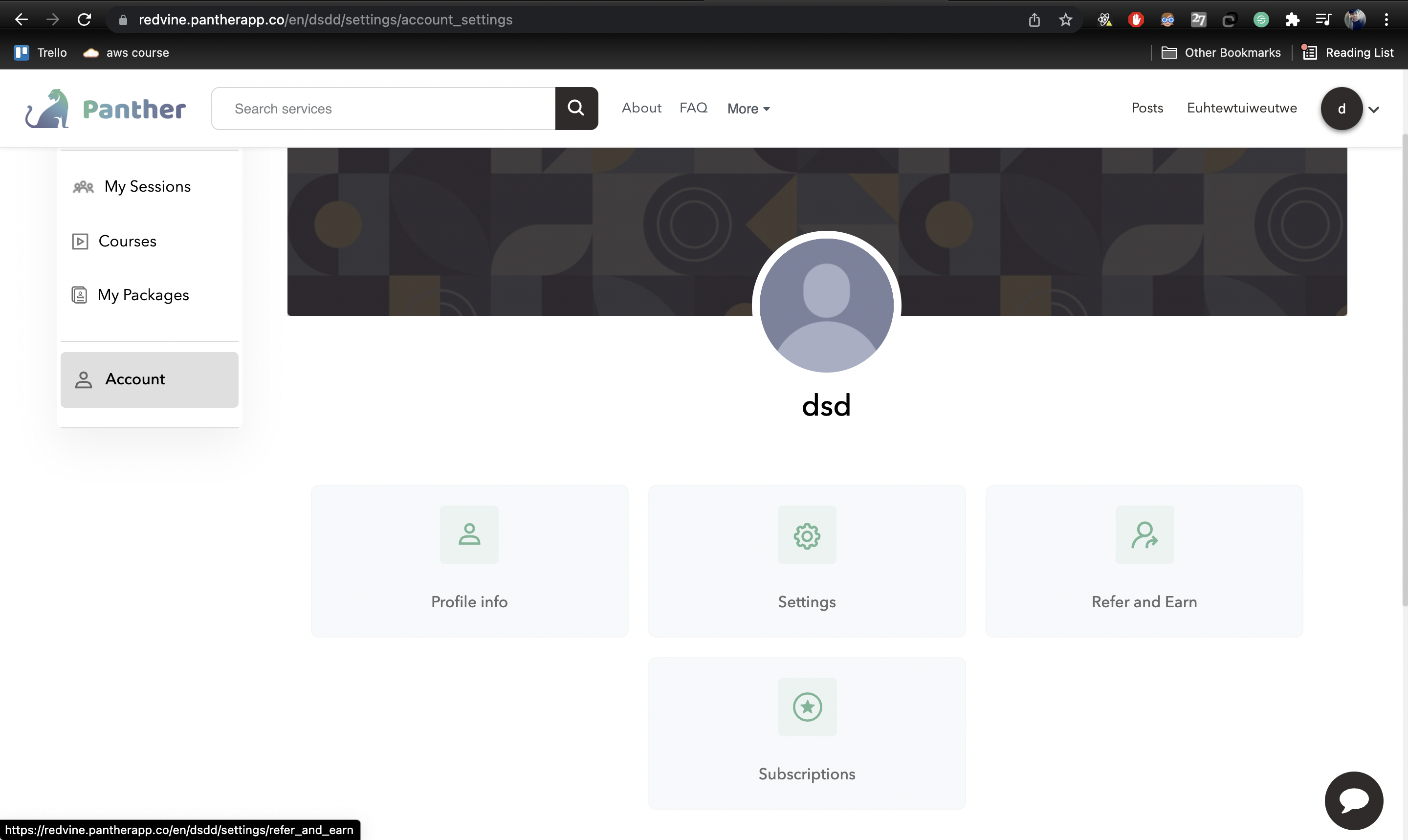
Task: Open the Other Bookmarks folder
Action: [x=1221, y=53]
